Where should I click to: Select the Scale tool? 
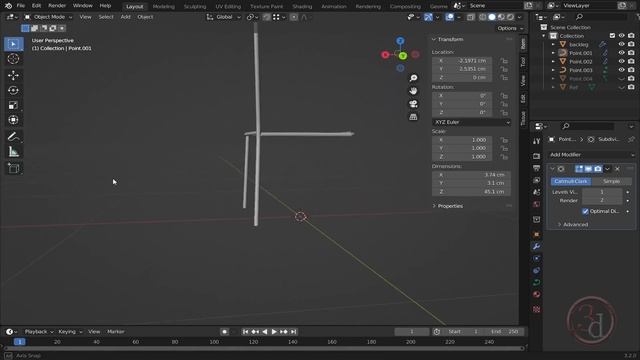pyautogui.click(x=13, y=105)
